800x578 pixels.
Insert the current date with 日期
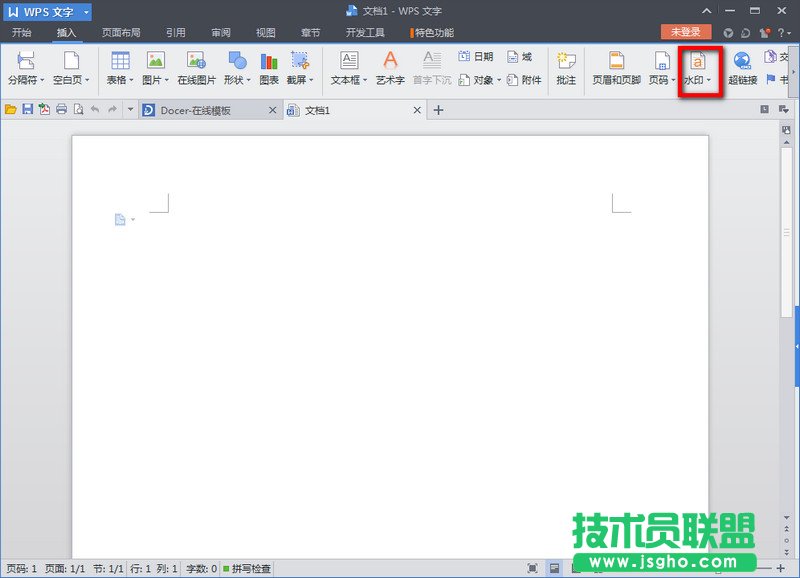point(475,56)
